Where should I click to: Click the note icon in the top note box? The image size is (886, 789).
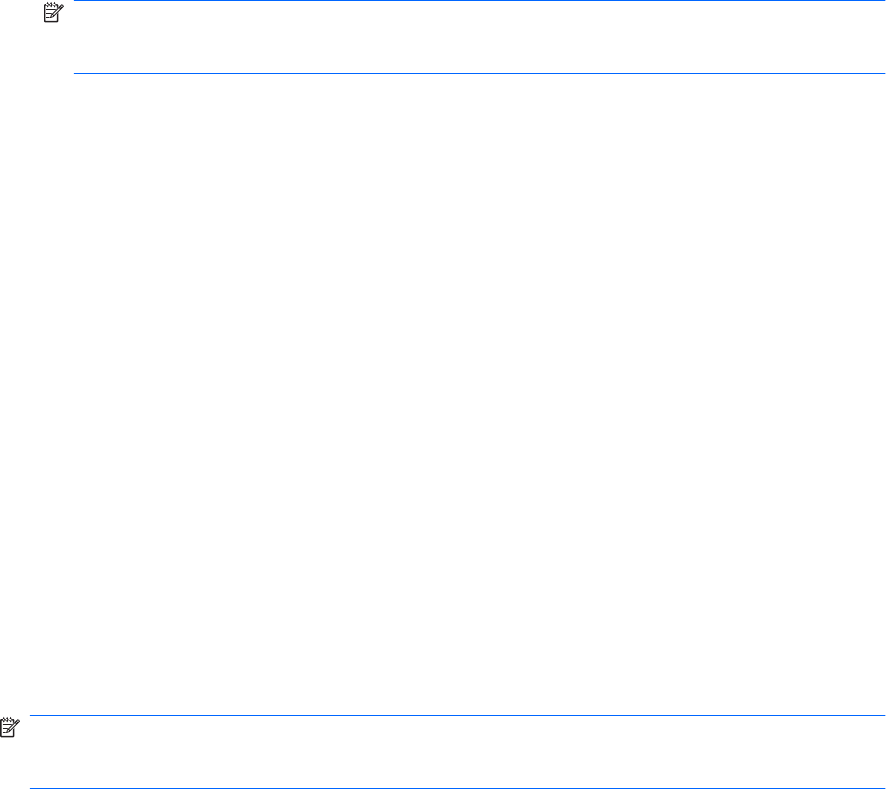tap(53, 13)
